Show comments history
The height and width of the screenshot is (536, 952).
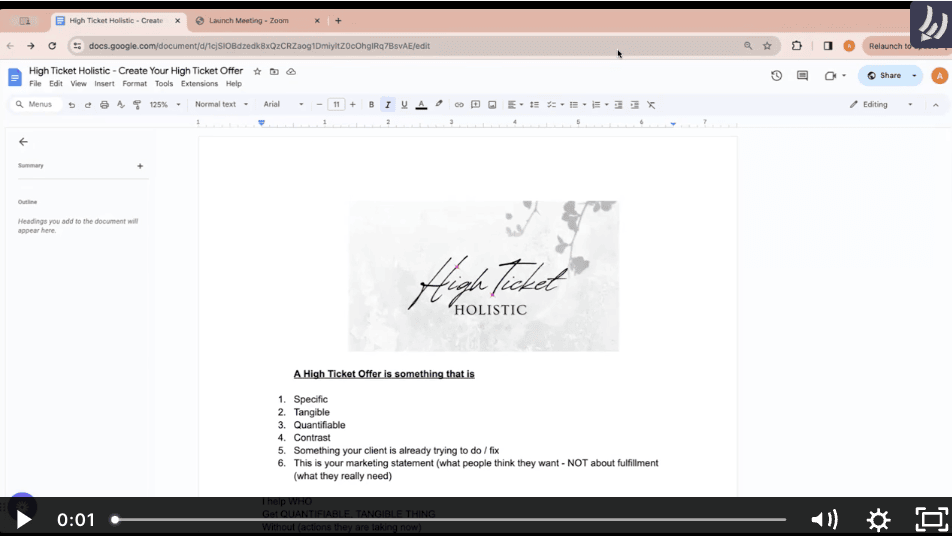tap(803, 76)
